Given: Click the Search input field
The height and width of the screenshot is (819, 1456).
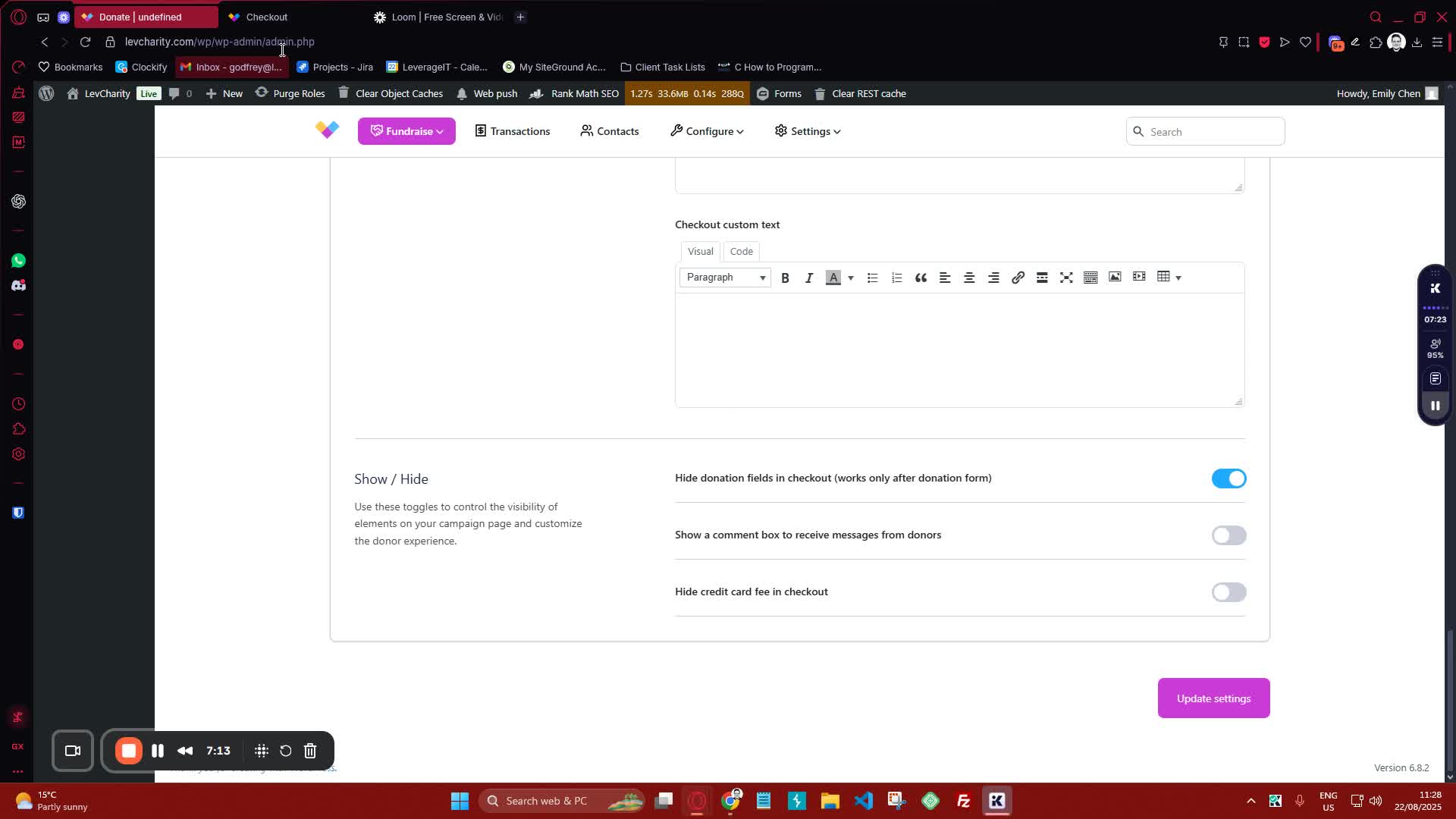Looking at the screenshot, I should 1212,132.
